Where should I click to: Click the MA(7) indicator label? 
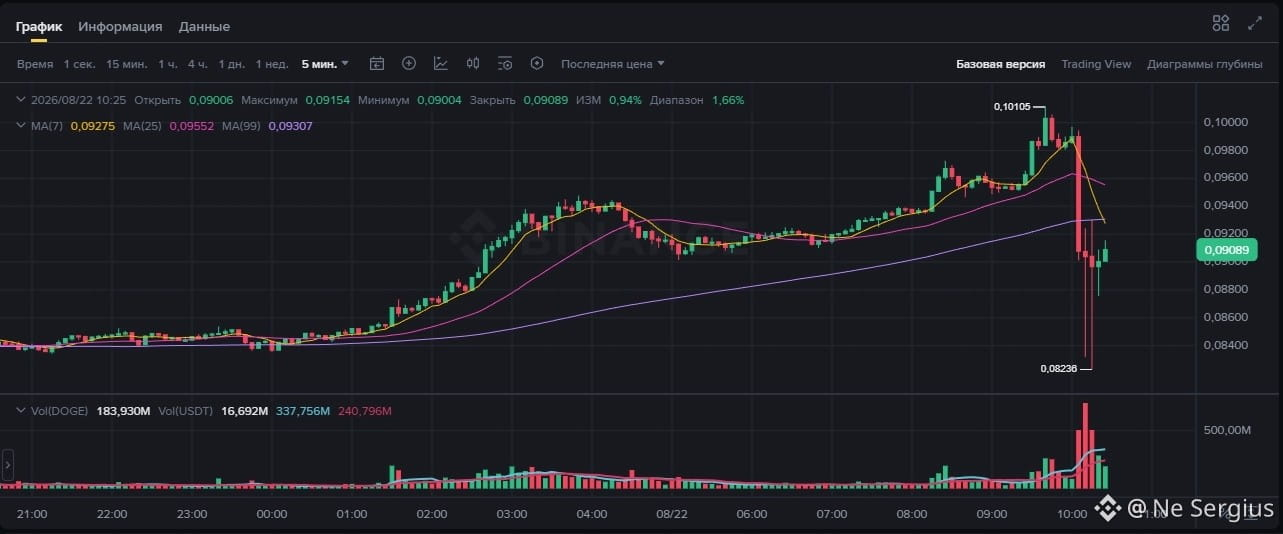[48, 126]
